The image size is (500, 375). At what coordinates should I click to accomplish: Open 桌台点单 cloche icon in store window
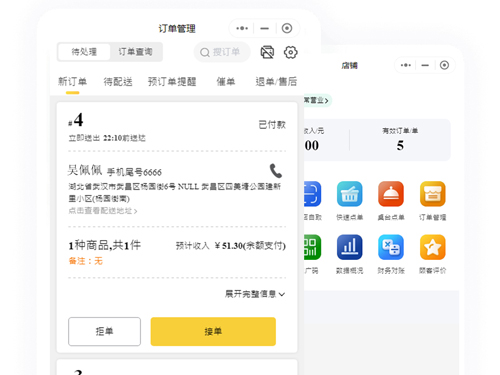click(x=391, y=194)
